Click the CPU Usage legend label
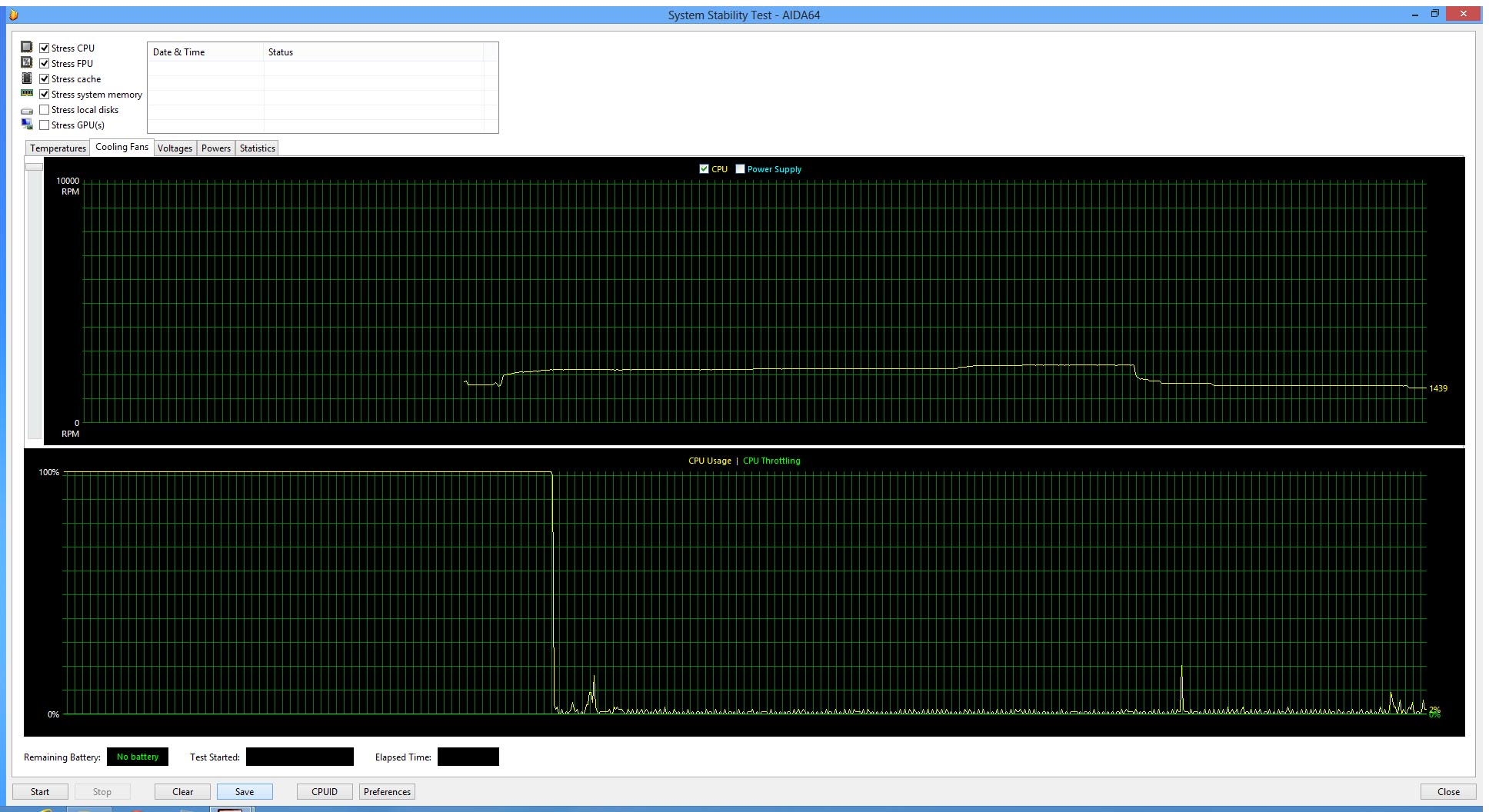Viewport: 1489px width, 812px height. [709, 461]
